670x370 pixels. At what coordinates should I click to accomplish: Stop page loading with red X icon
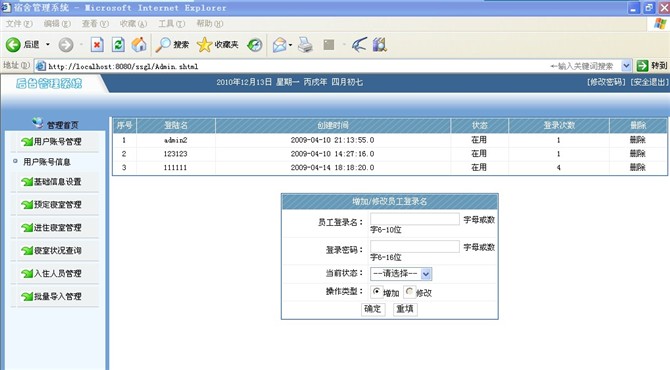(x=97, y=44)
